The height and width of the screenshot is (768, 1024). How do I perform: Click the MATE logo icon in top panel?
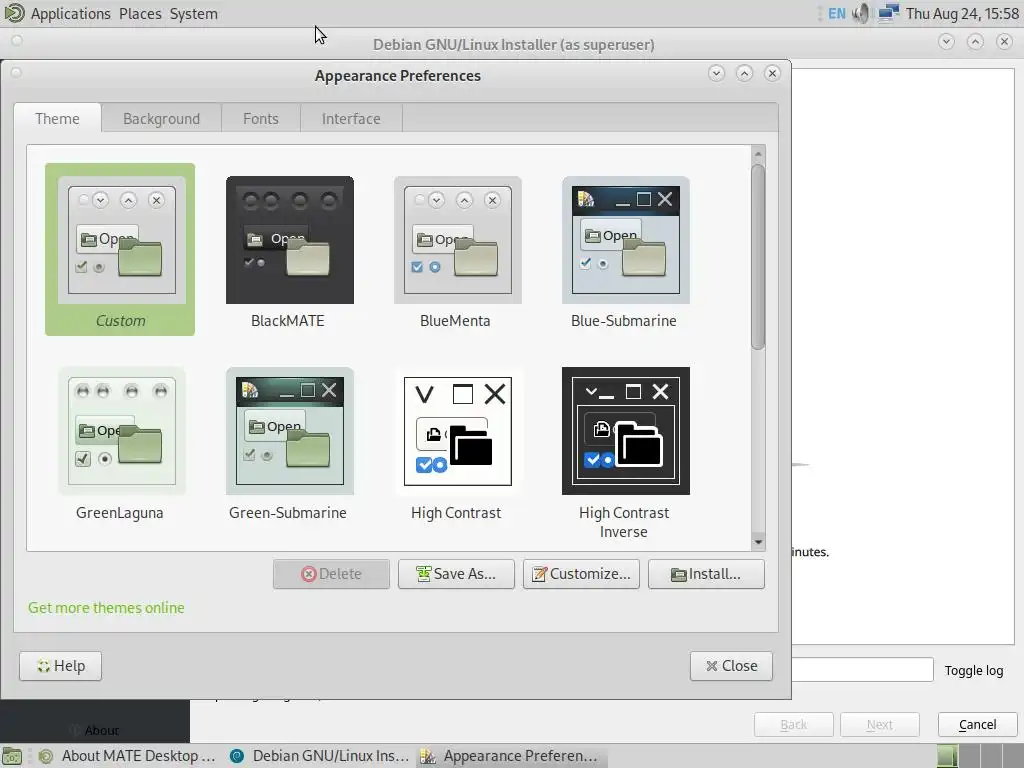pyautogui.click(x=14, y=13)
